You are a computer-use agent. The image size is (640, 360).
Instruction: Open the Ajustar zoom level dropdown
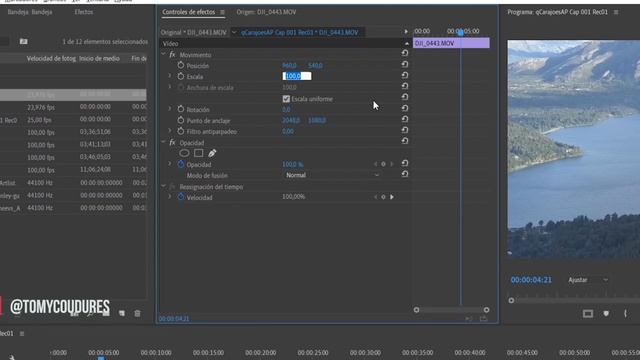point(588,280)
